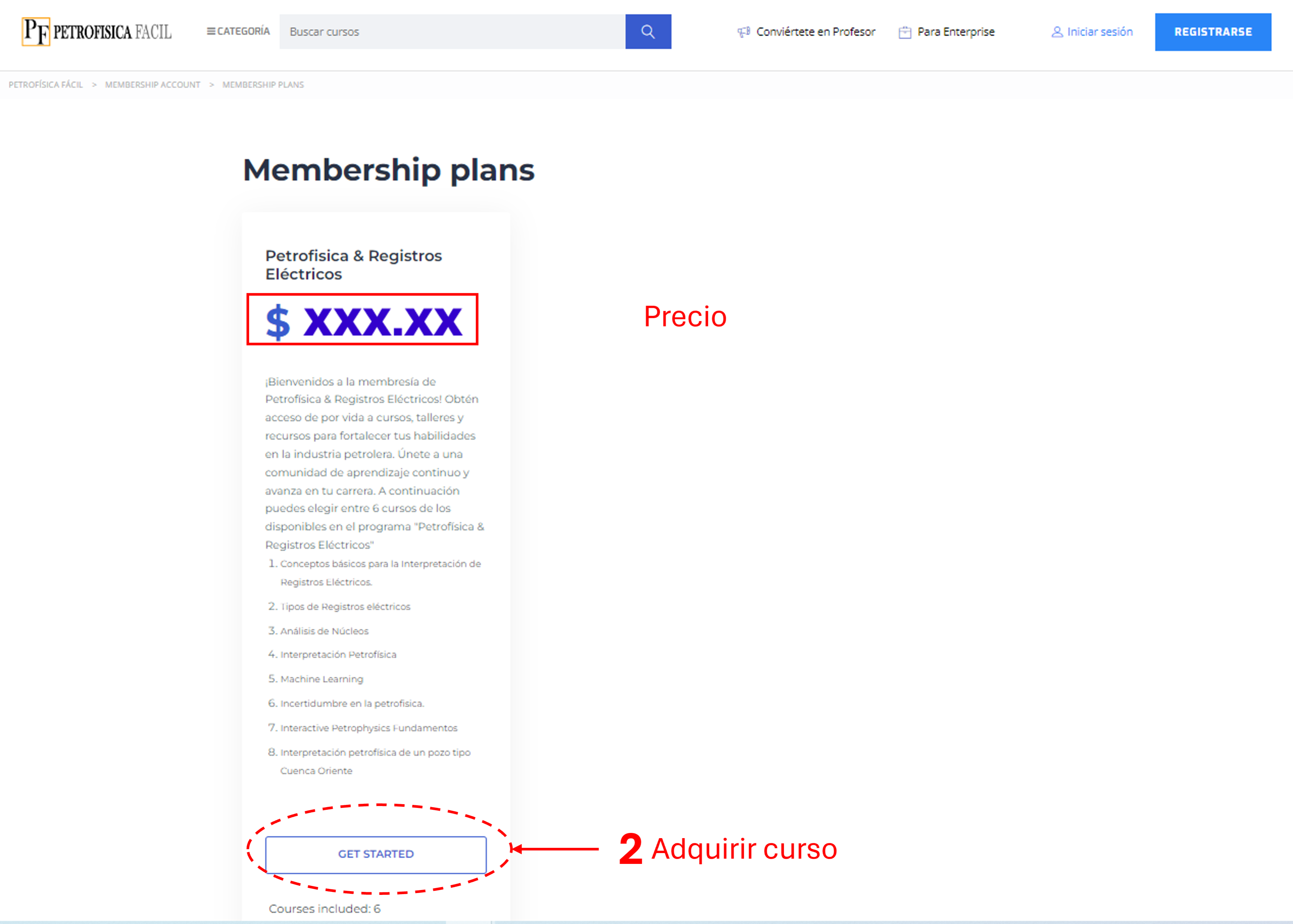Click the user icon beside Iniciar sesión

pos(1057,32)
